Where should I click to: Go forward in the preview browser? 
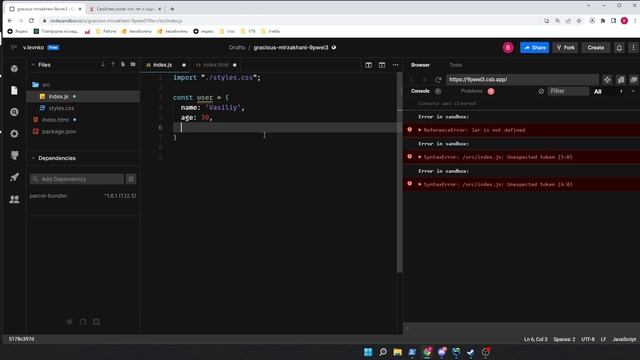pyautogui.click(x=424, y=80)
